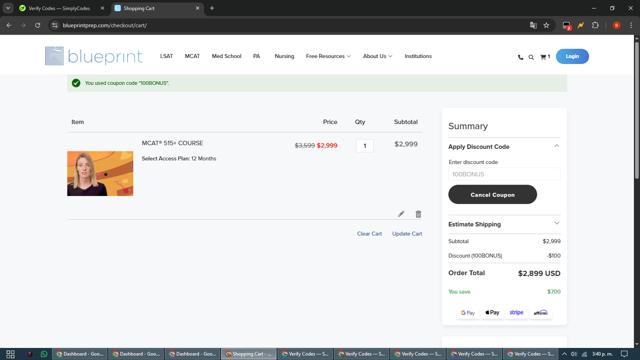Click the Discount -$100 value
The height and width of the screenshot is (360, 640).
tap(554, 256)
